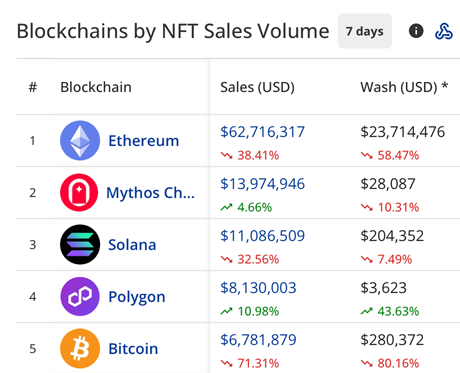
Task: Click the Ethereum logo icon
Action: (x=80, y=140)
